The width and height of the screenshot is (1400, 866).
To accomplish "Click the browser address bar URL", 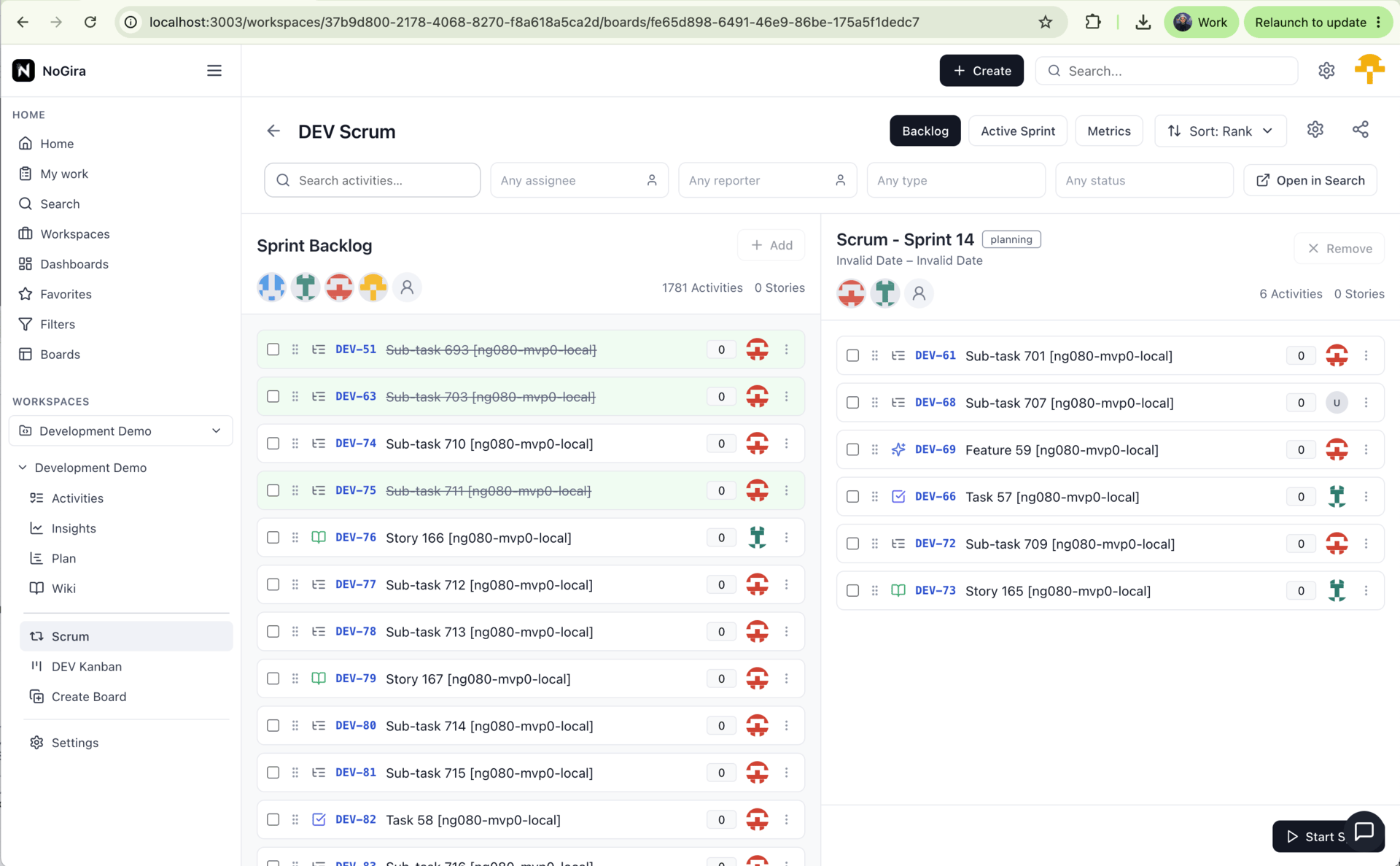I will [534, 22].
